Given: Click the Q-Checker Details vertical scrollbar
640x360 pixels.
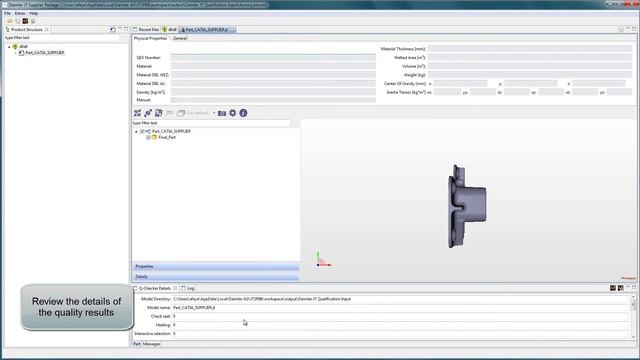Looking at the screenshot, I should (x=633, y=317).
